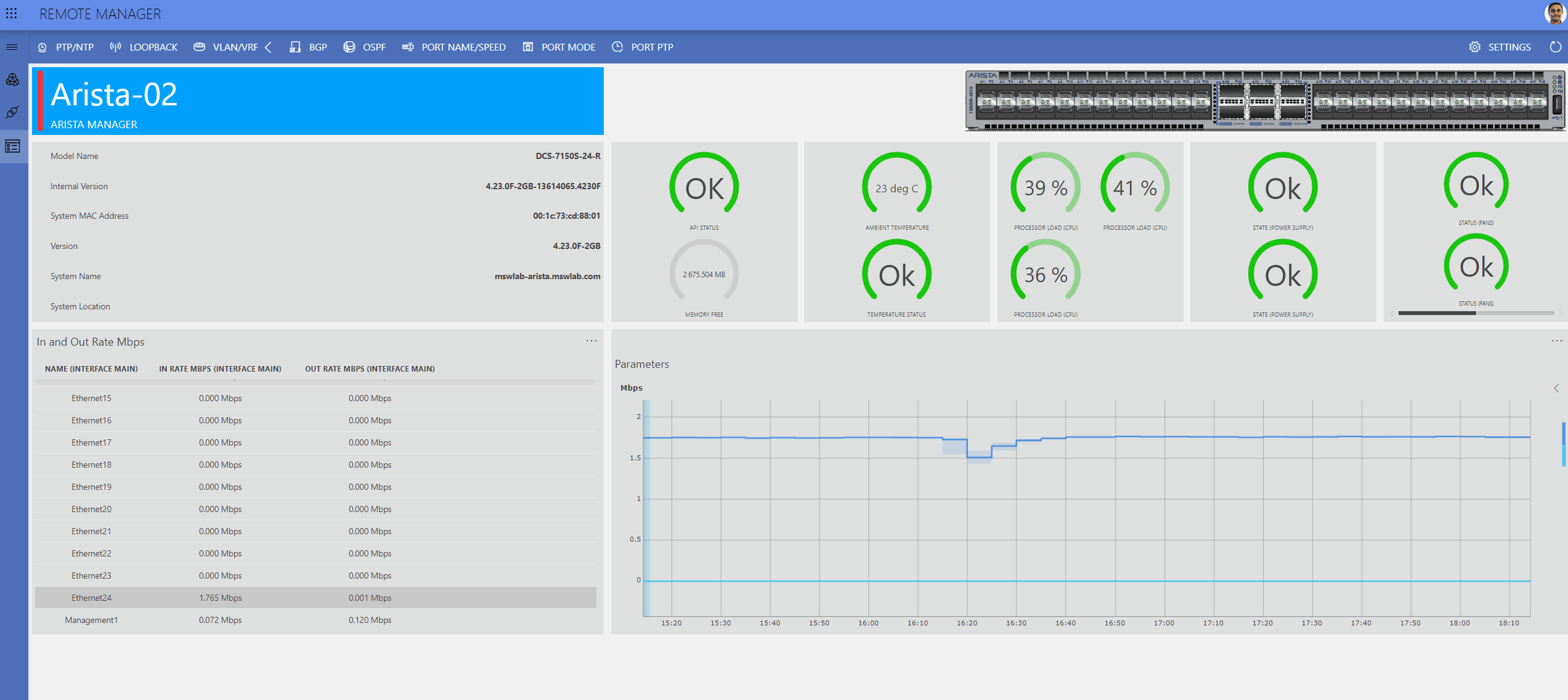Open the PORT PTP menu
The width and height of the screenshot is (1568, 700).
click(643, 47)
